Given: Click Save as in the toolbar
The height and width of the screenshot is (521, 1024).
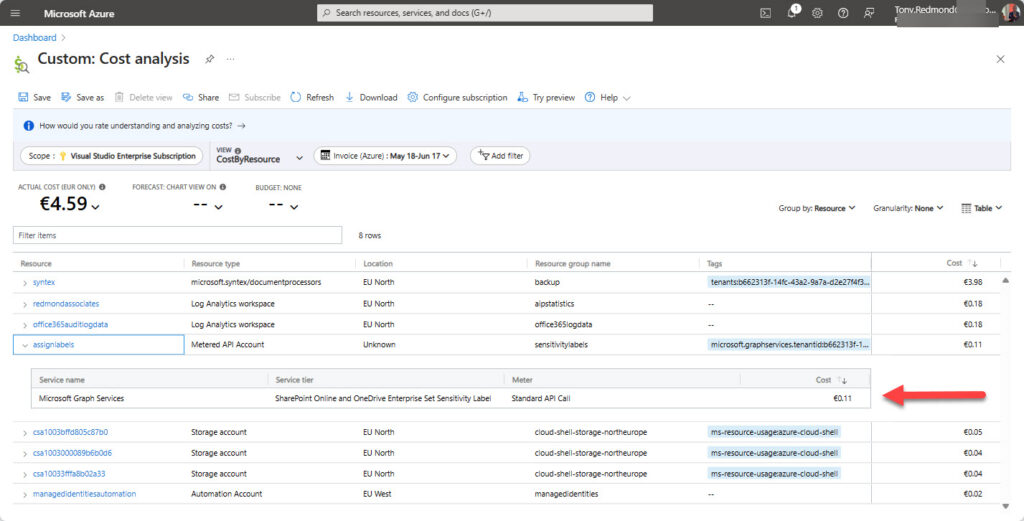Looking at the screenshot, I should coord(82,97).
